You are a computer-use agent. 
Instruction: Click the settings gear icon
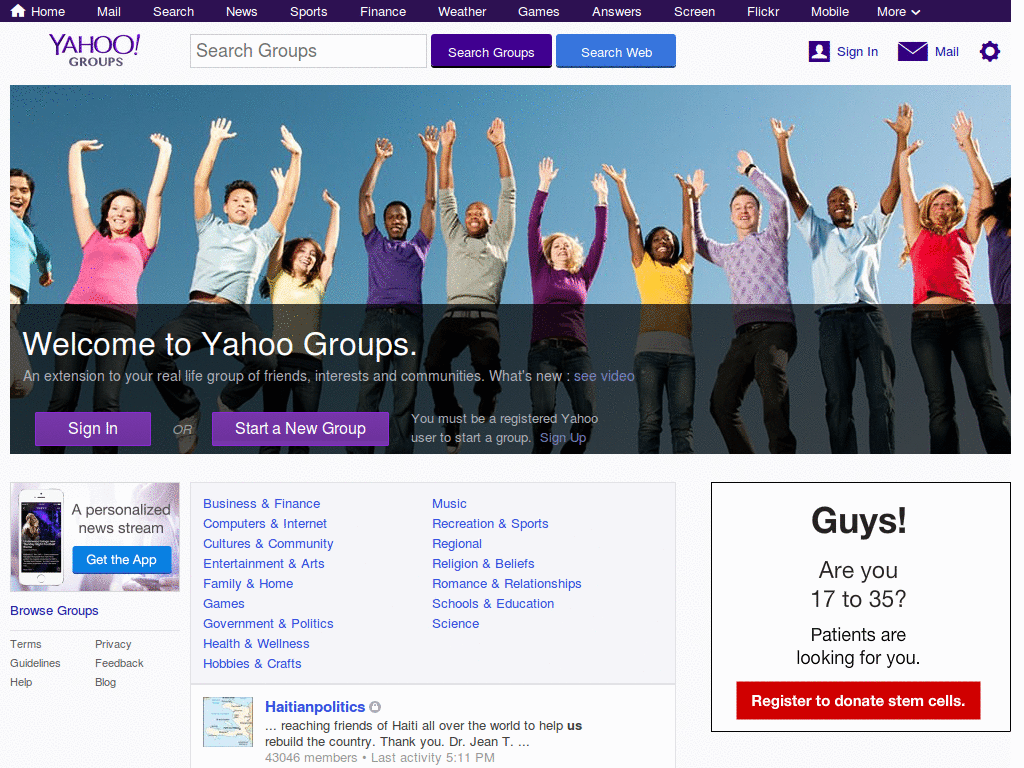(x=989, y=51)
